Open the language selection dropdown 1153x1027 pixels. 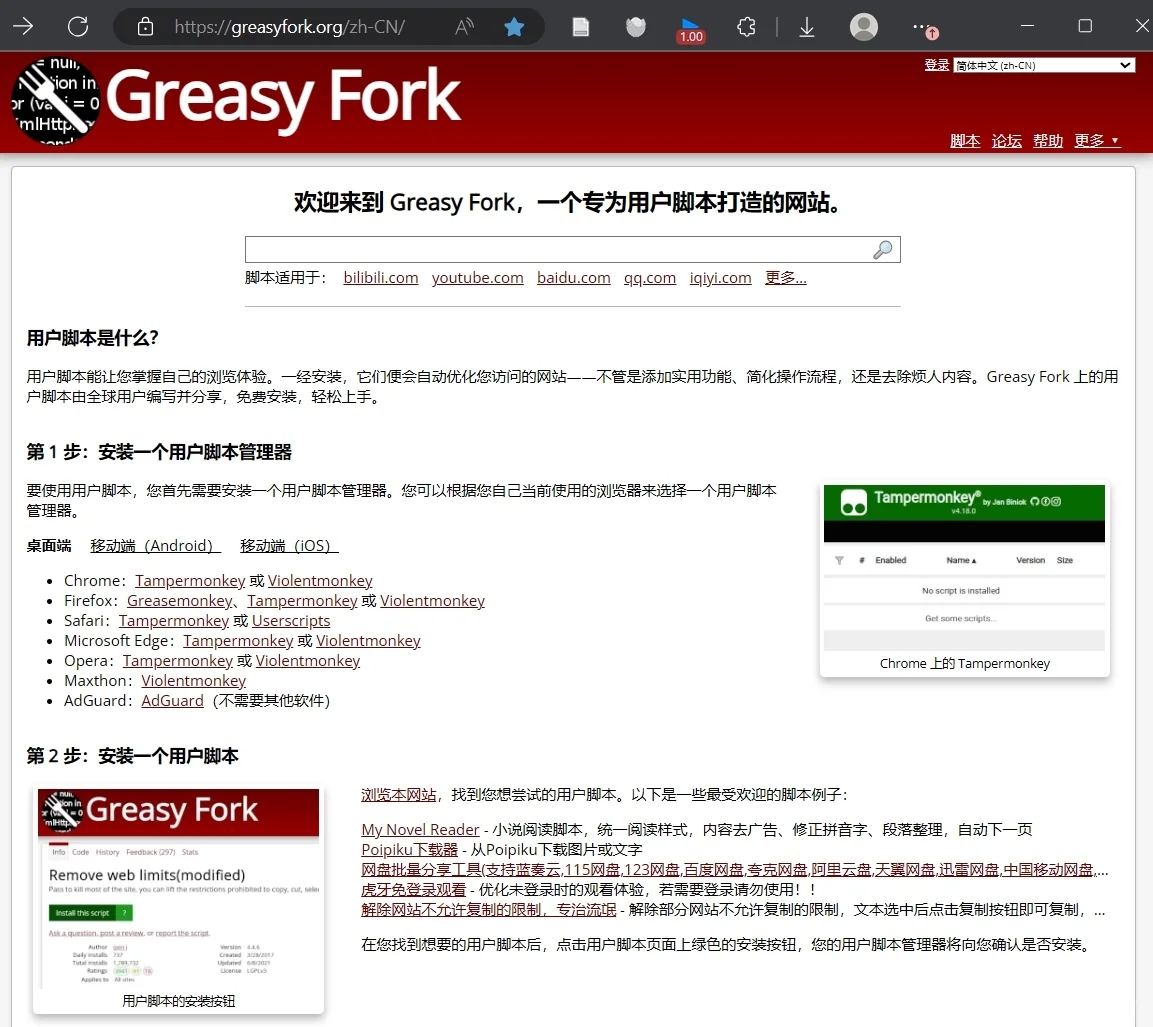click(x=1044, y=65)
